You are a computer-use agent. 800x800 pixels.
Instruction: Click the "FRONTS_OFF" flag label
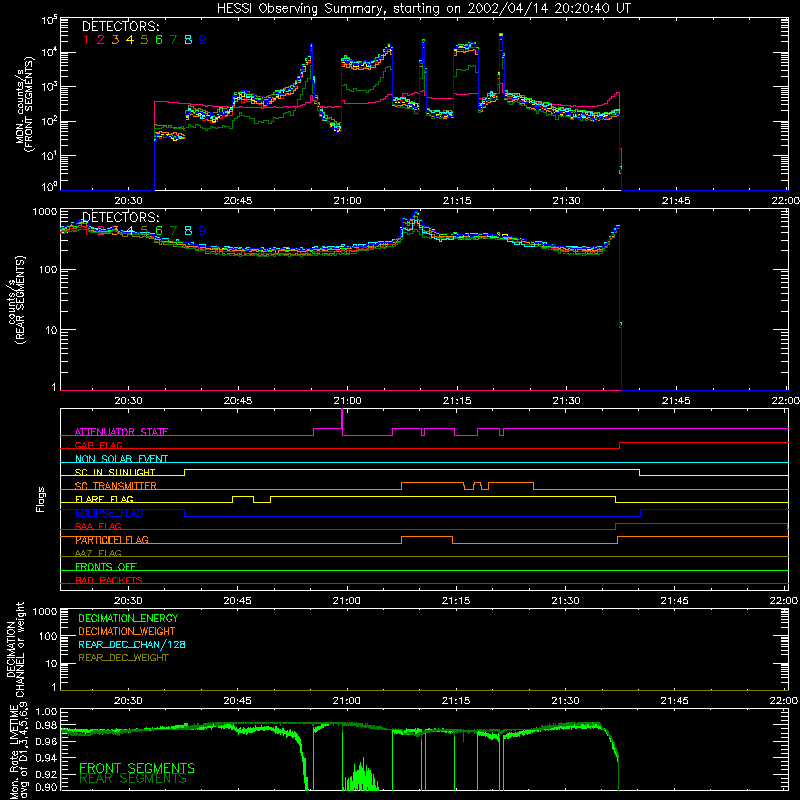pyautogui.click(x=106, y=567)
